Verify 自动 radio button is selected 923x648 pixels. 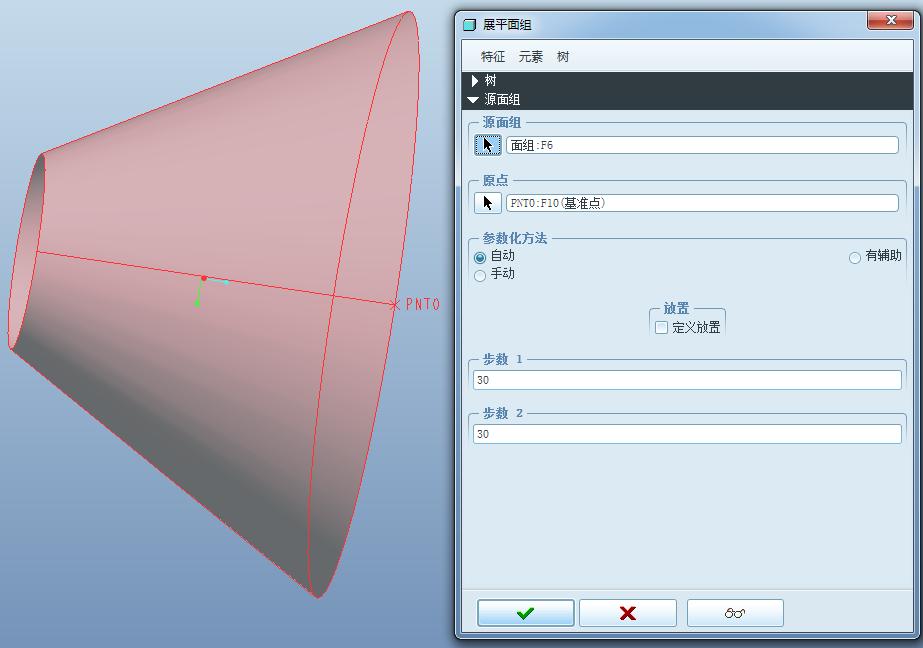[481, 255]
